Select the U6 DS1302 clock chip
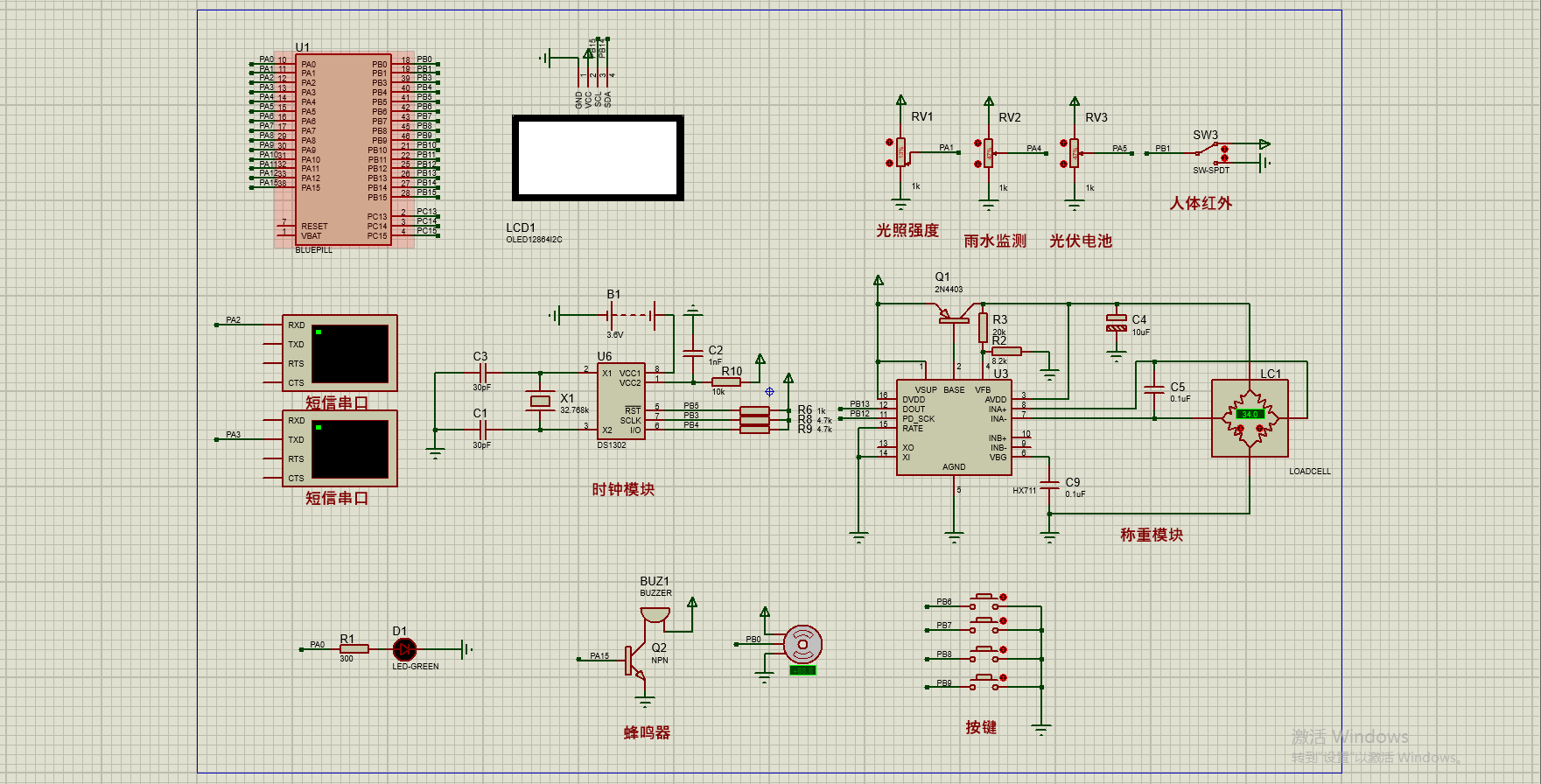 click(x=621, y=402)
